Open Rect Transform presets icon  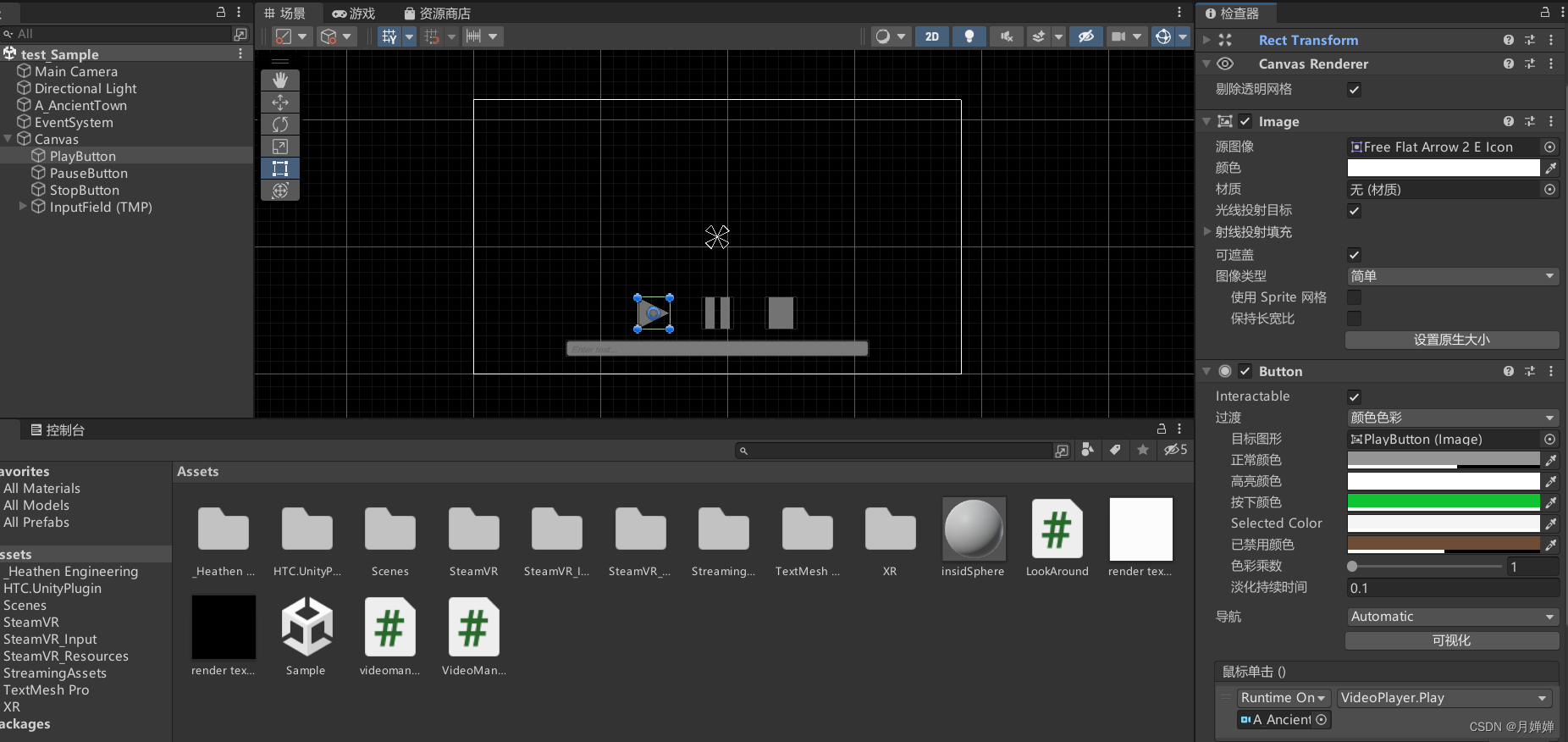click(1530, 41)
